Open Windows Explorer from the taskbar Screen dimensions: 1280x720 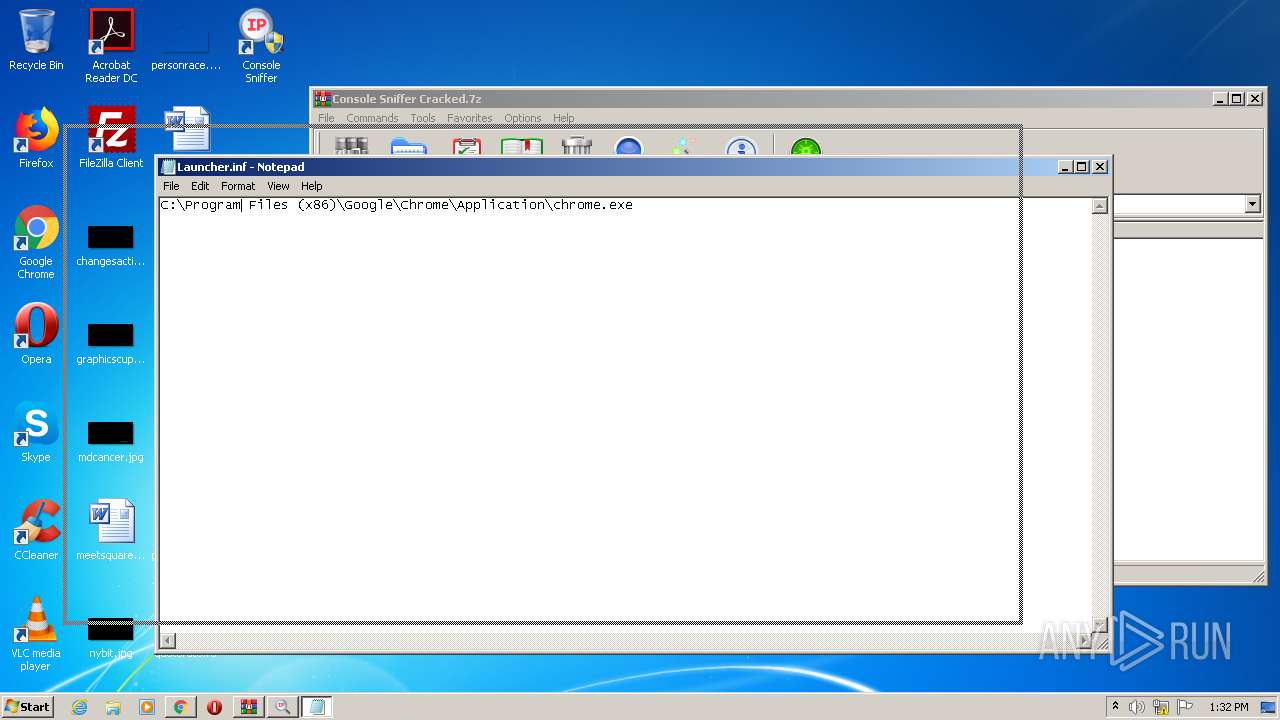pos(113,707)
